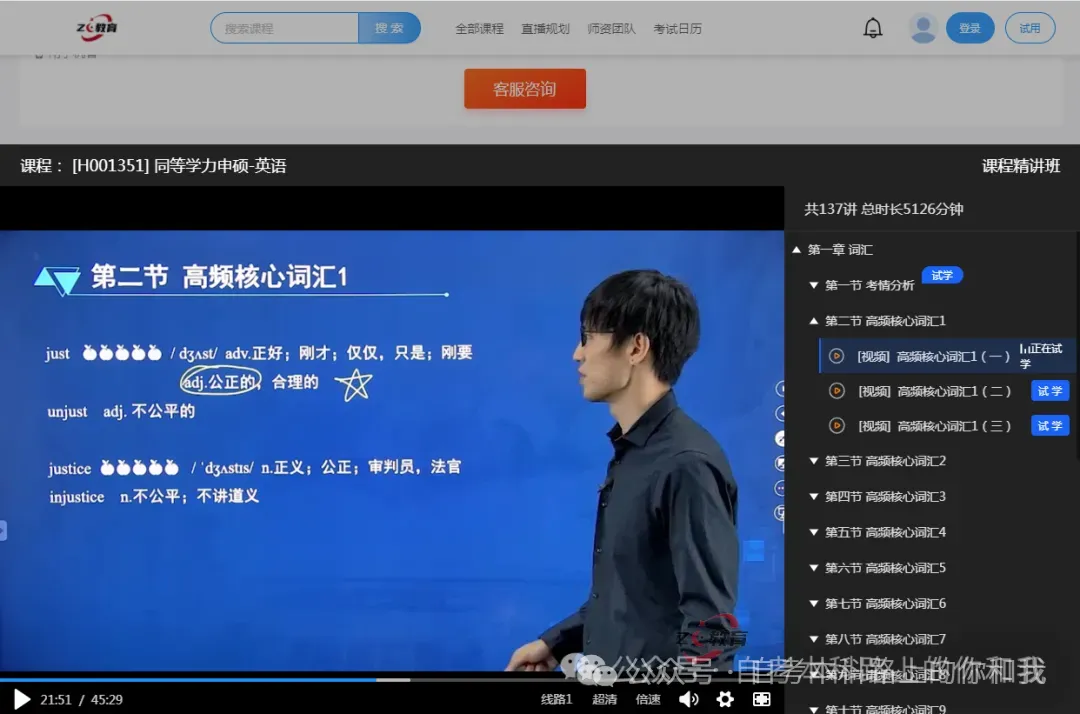Play the video with the play button
Viewport: 1080px width, 714px height.
[x=20, y=700]
